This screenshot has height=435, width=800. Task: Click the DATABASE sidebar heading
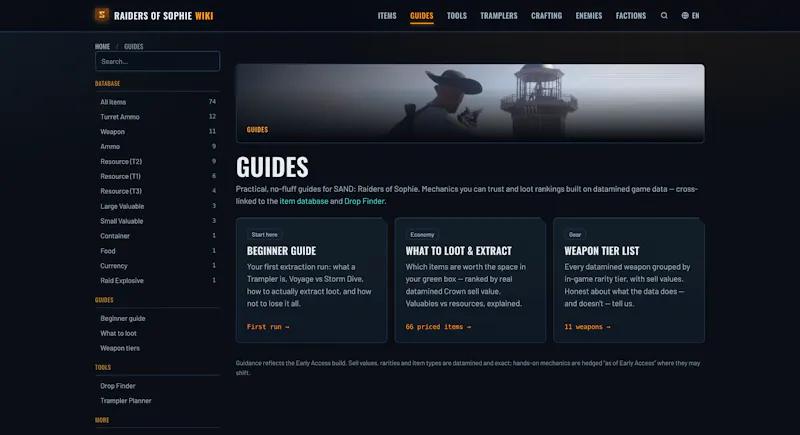[x=107, y=83]
